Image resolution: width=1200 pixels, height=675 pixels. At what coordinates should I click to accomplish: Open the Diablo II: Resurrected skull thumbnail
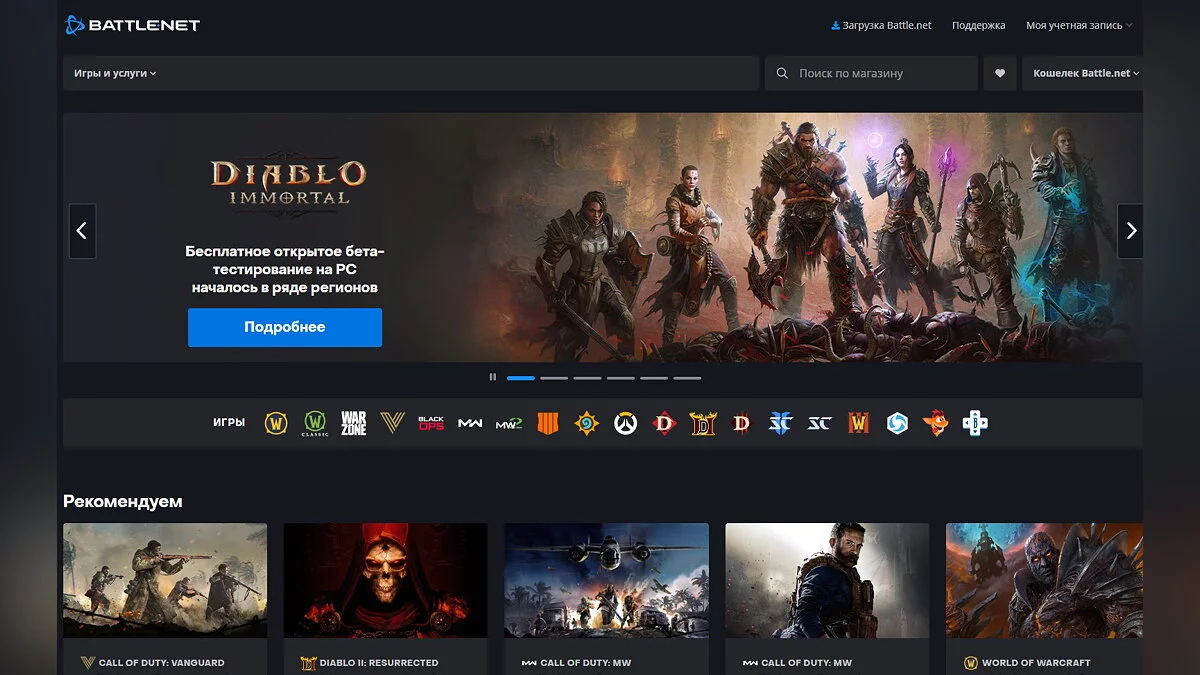(386, 580)
